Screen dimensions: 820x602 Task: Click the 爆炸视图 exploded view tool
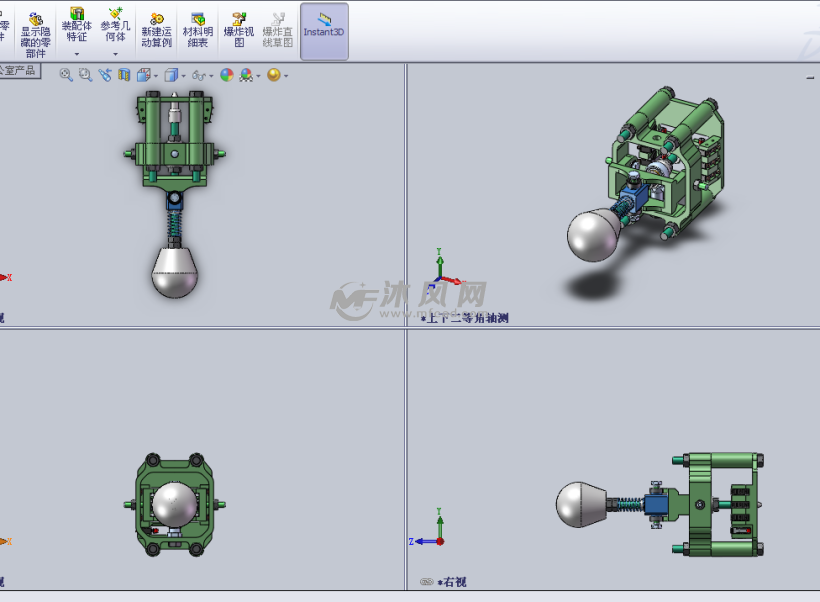pyautogui.click(x=239, y=30)
